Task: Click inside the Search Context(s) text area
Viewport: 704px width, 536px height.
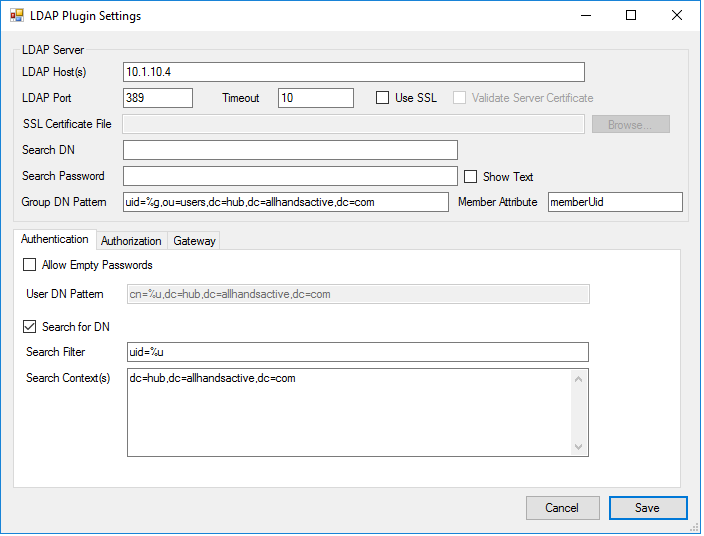Action: click(x=347, y=412)
